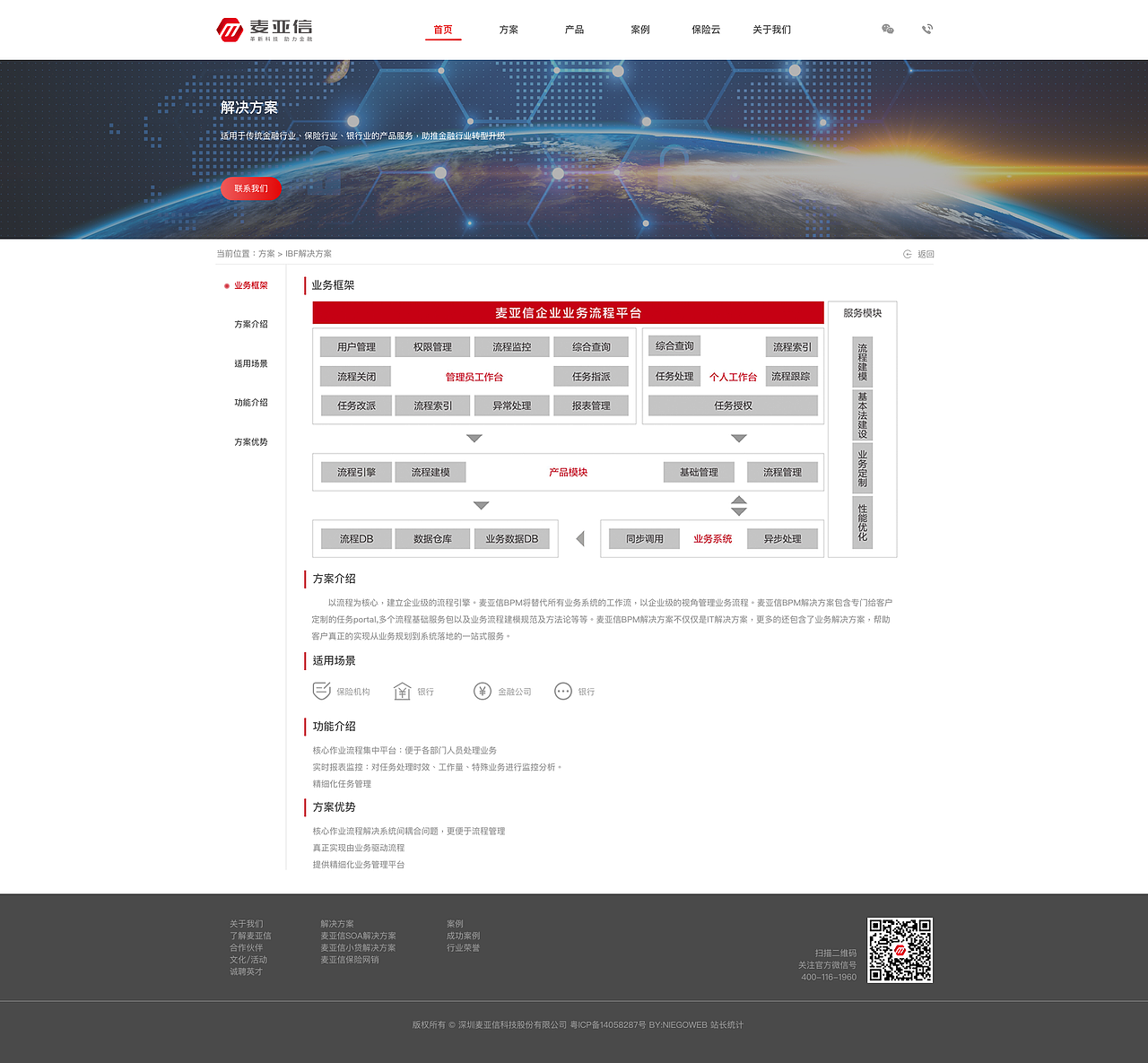
Task: Switch to the 方案优势 sidebar section
Action: pyautogui.click(x=251, y=442)
